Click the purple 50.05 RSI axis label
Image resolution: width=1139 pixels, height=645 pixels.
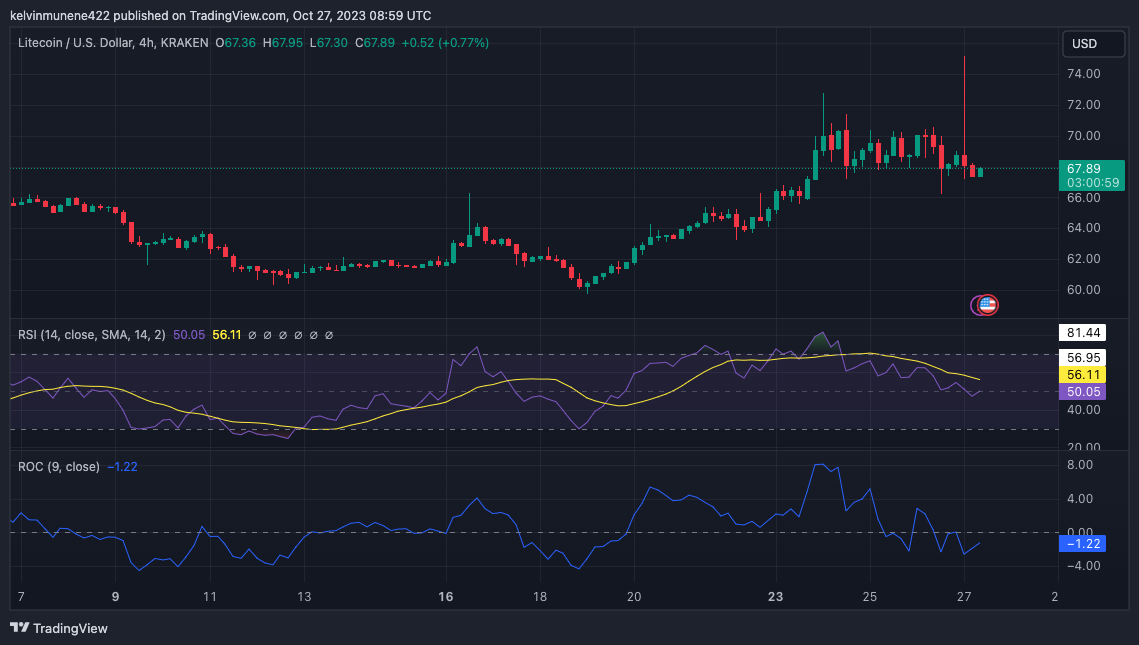1083,392
